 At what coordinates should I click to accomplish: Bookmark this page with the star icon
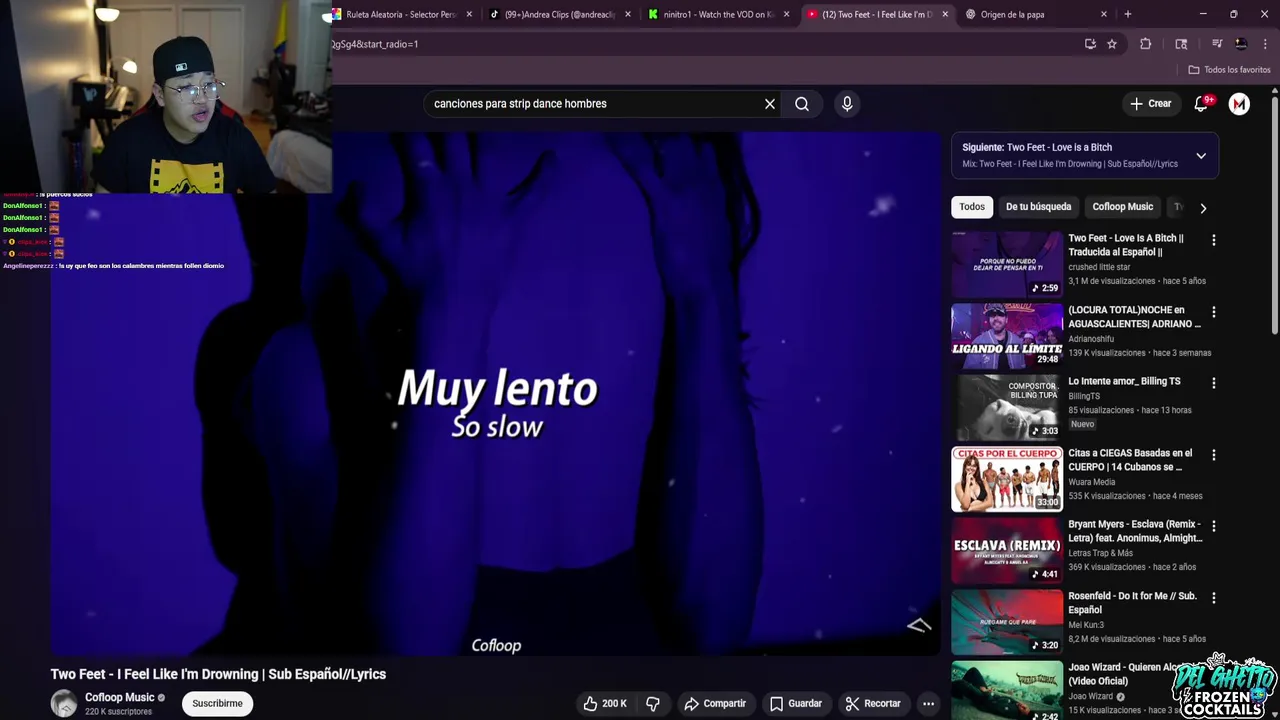pos(1112,44)
